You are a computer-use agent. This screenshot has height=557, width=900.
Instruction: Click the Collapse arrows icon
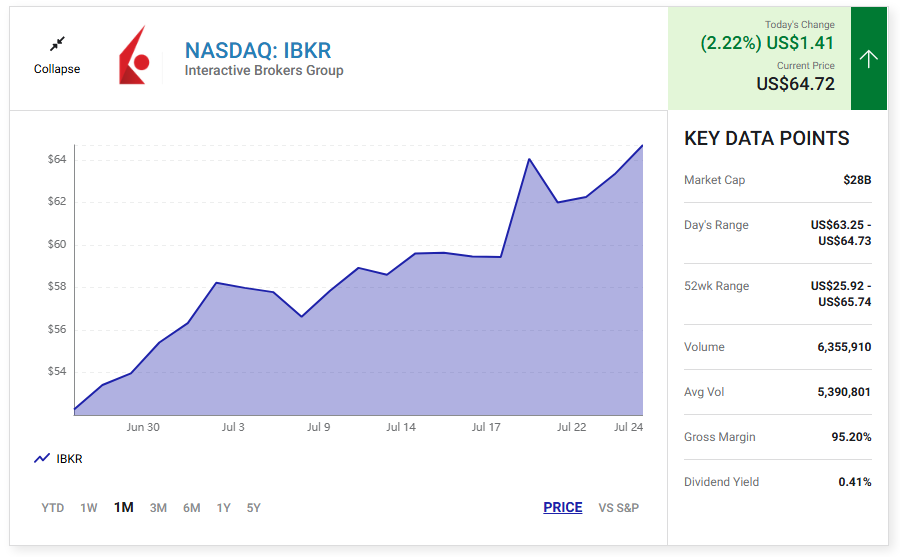(57, 44)
